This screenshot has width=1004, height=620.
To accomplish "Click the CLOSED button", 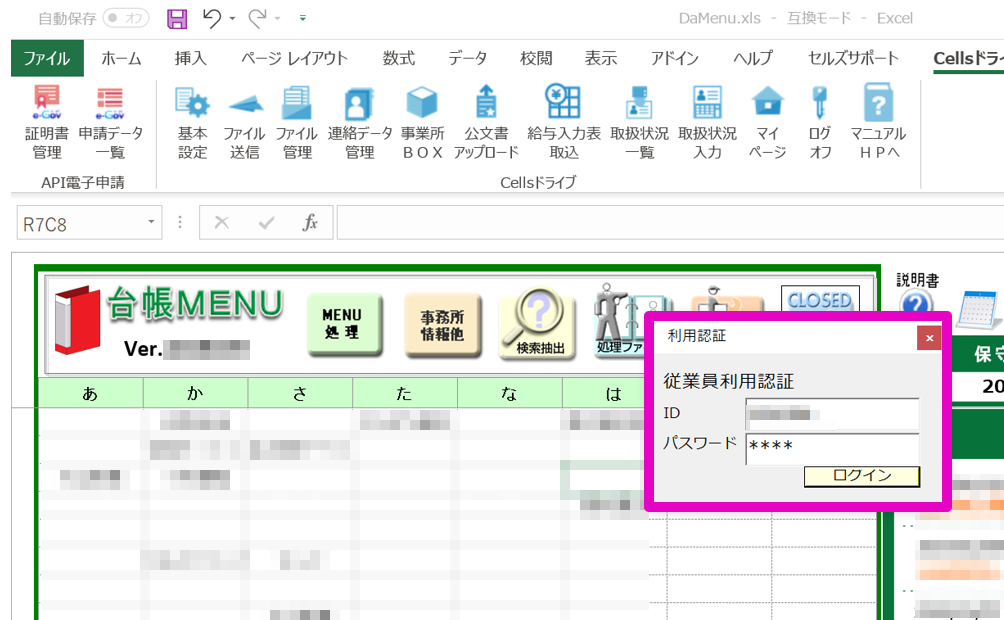I will (x=820, y=299).
